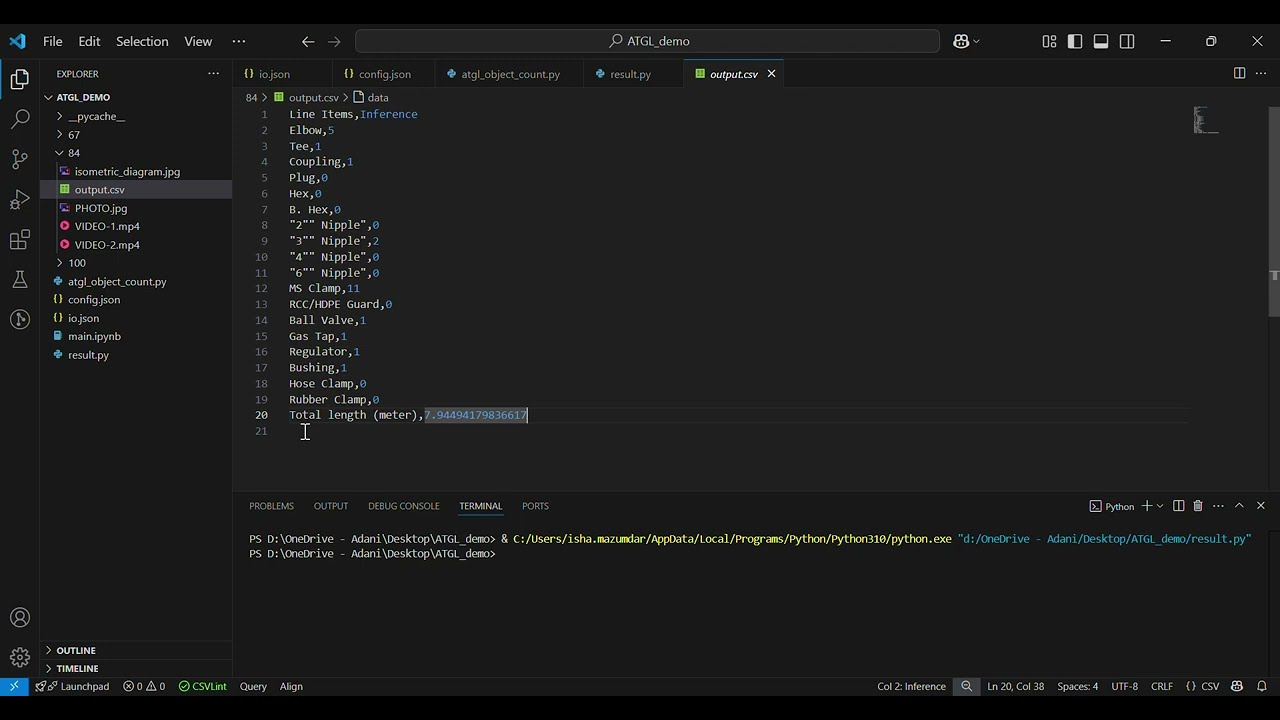Screen dimensions: 1280x720
Task: Change indentation via Spaces: 4
Action: coord(1077,686)
